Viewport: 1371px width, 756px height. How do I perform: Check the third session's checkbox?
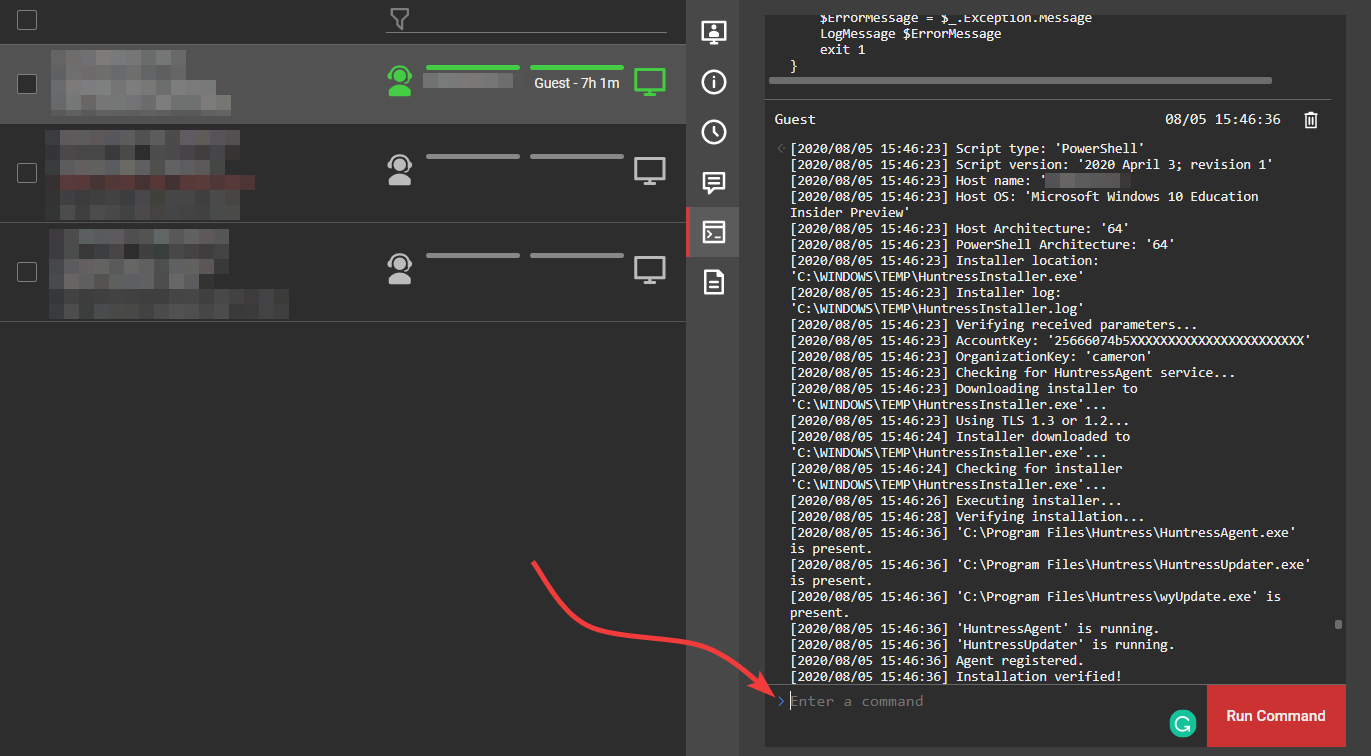[27, 272]
